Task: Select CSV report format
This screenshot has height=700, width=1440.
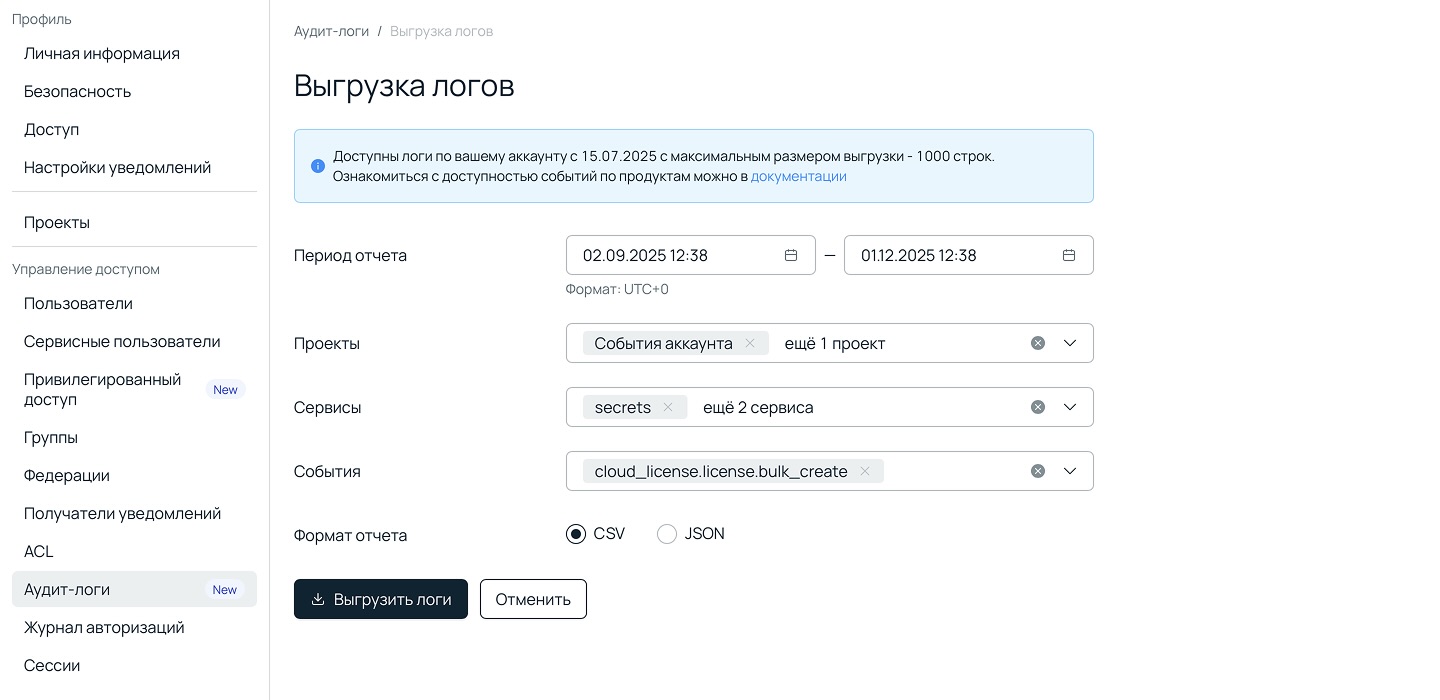Action: click(576, 534)
